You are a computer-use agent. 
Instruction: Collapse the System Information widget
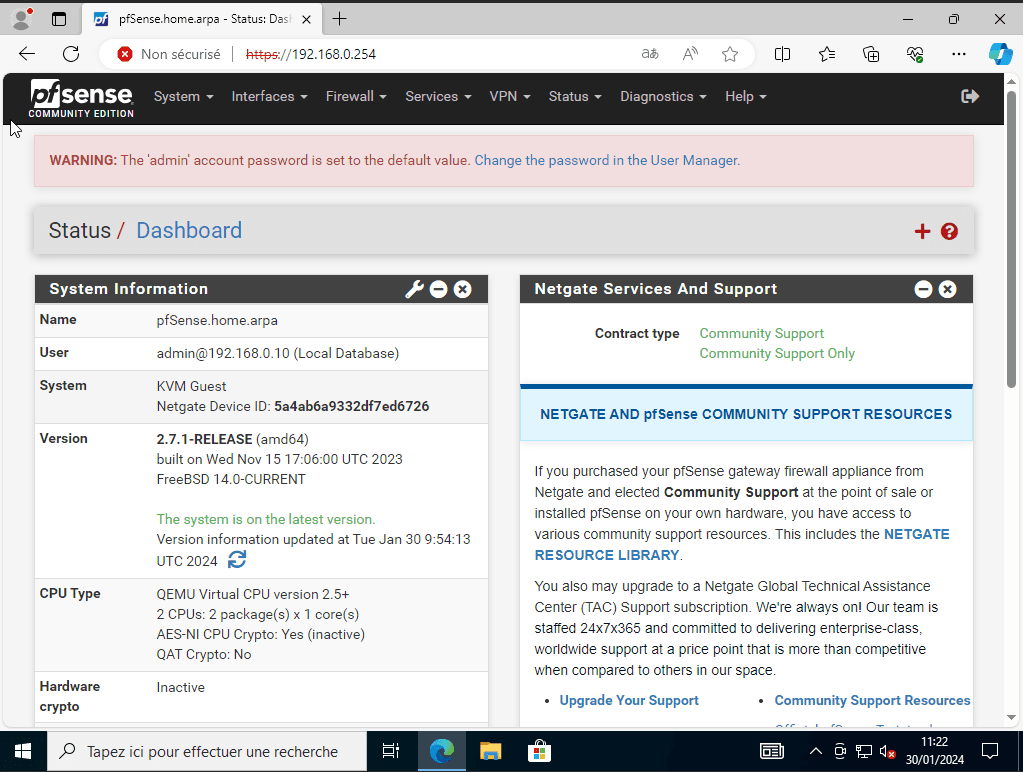(x=438, y=289)
